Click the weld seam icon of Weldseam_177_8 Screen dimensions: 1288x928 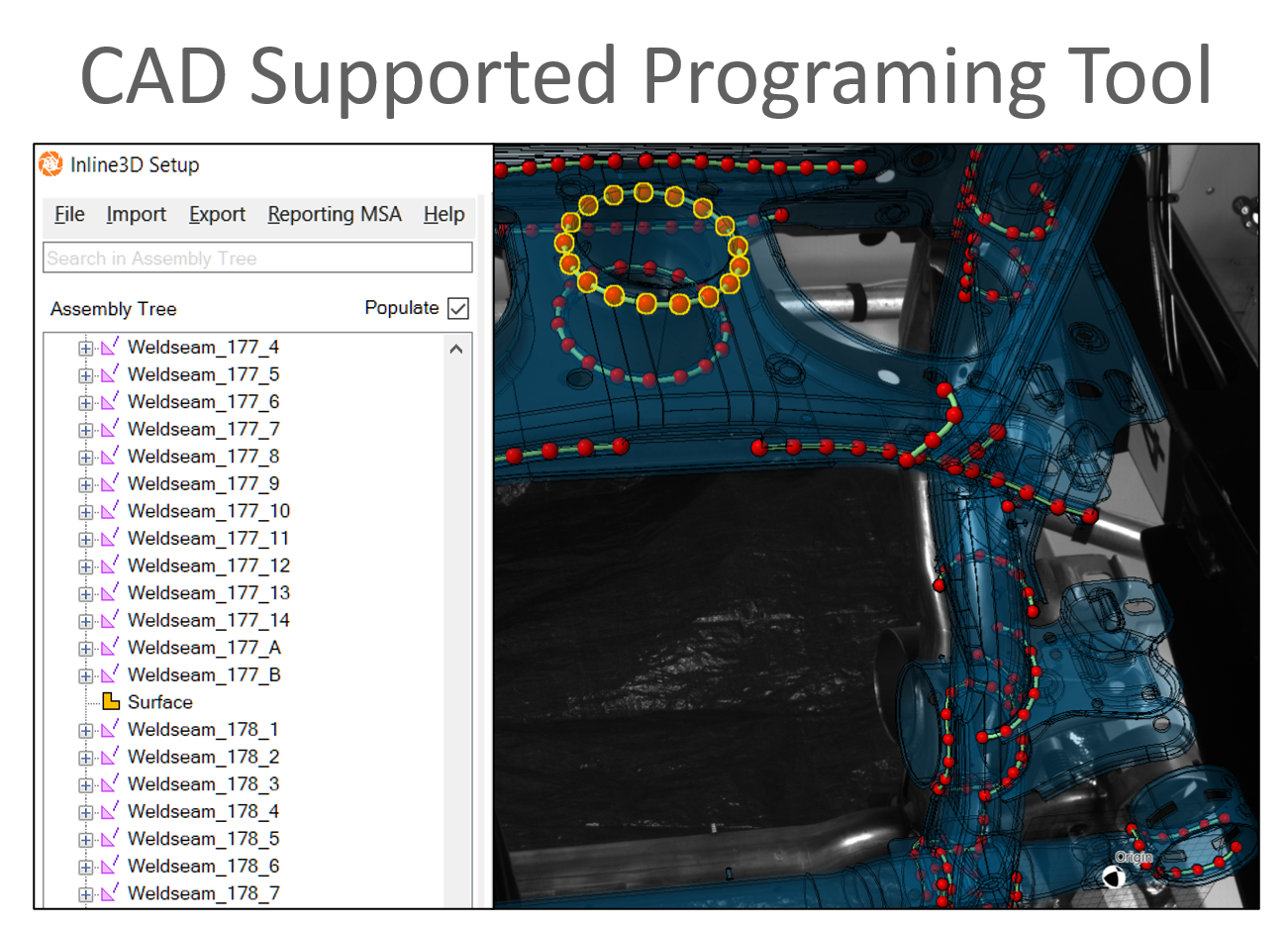110,455
